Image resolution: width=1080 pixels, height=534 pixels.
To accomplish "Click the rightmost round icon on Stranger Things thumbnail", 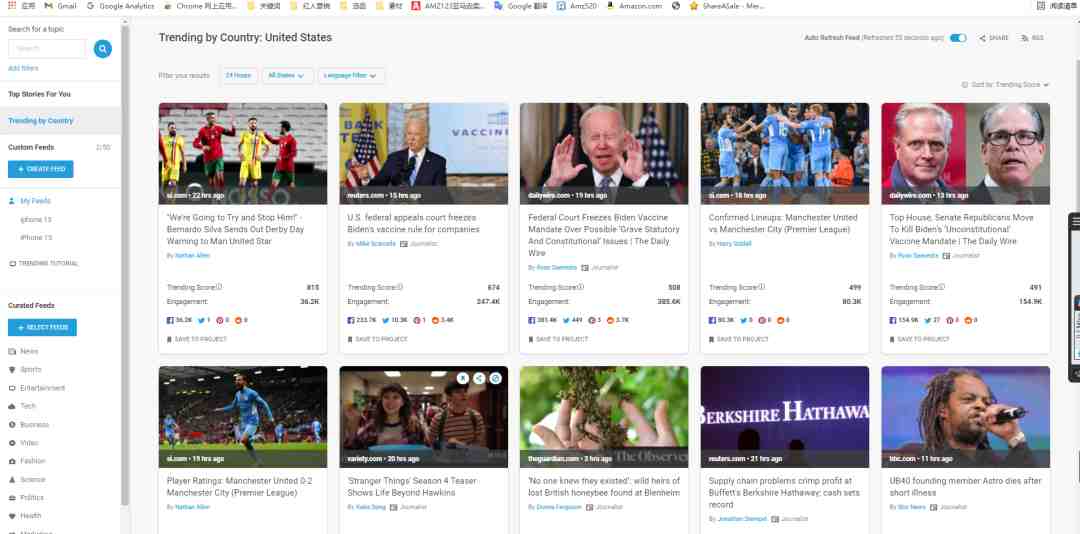I will click(495, 378).
